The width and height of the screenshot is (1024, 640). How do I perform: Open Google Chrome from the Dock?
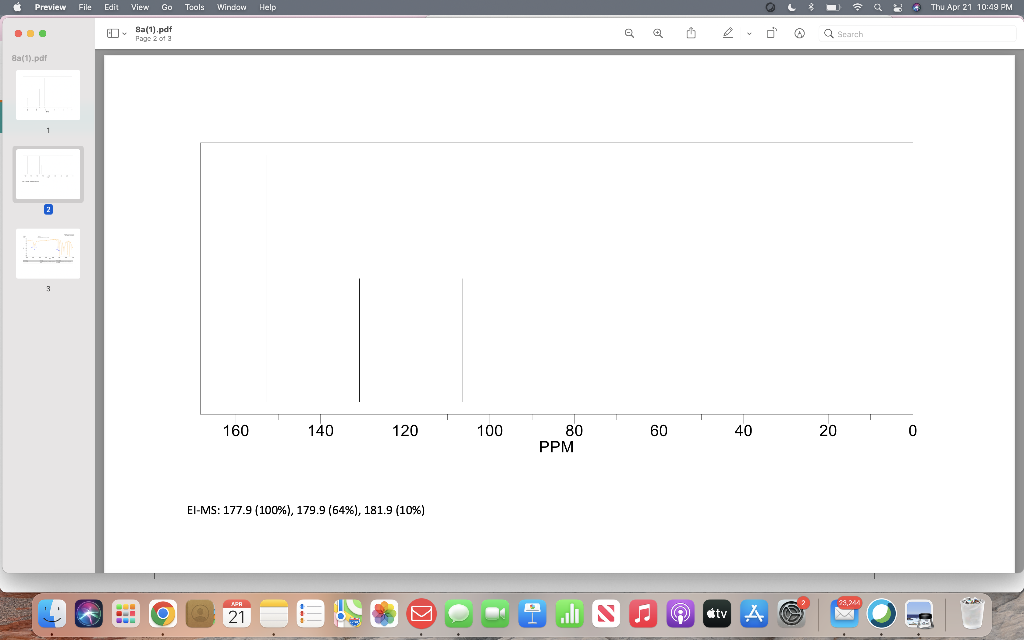[x=163, y=614]
